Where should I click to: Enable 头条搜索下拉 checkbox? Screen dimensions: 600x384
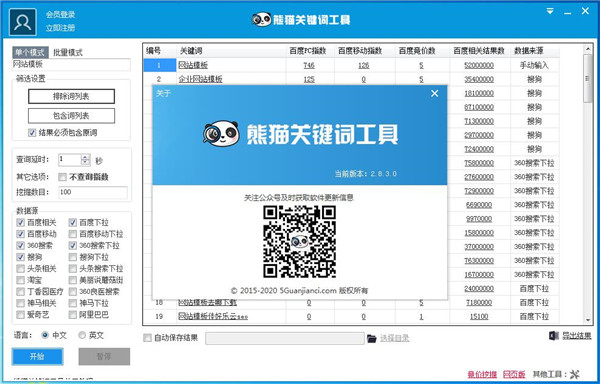click(x=73, y=268)
